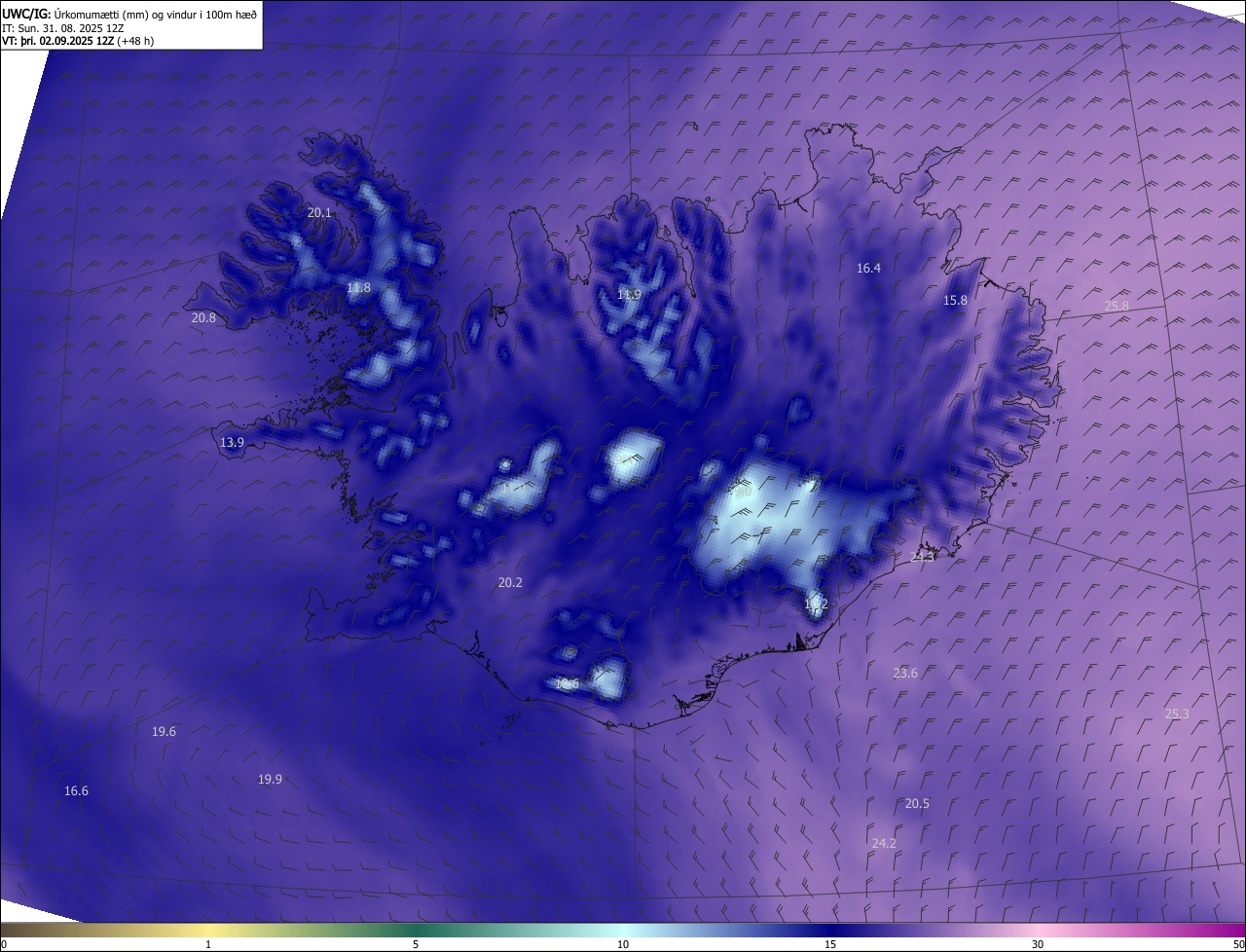Click the 30 tick on the color scale

(1038, 944)
